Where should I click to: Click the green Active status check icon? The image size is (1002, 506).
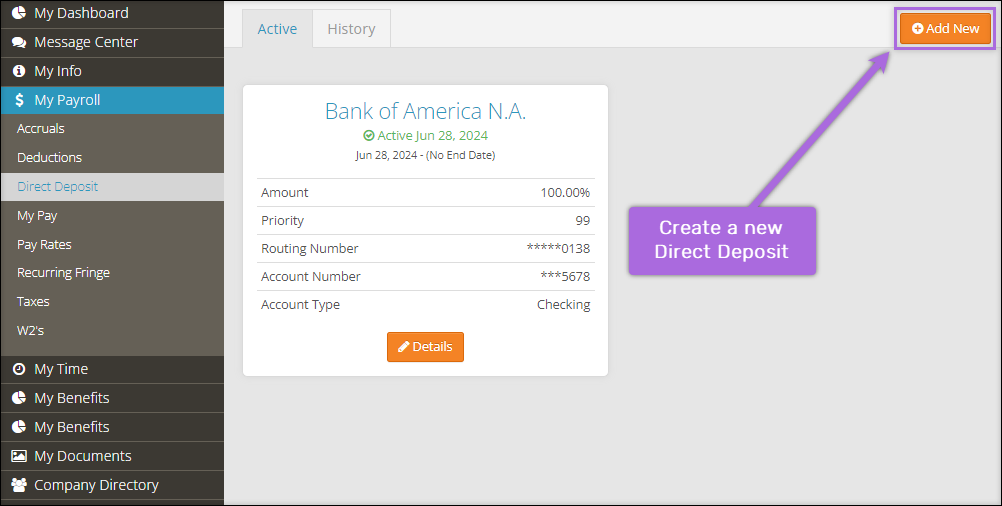tap(369, 136)
